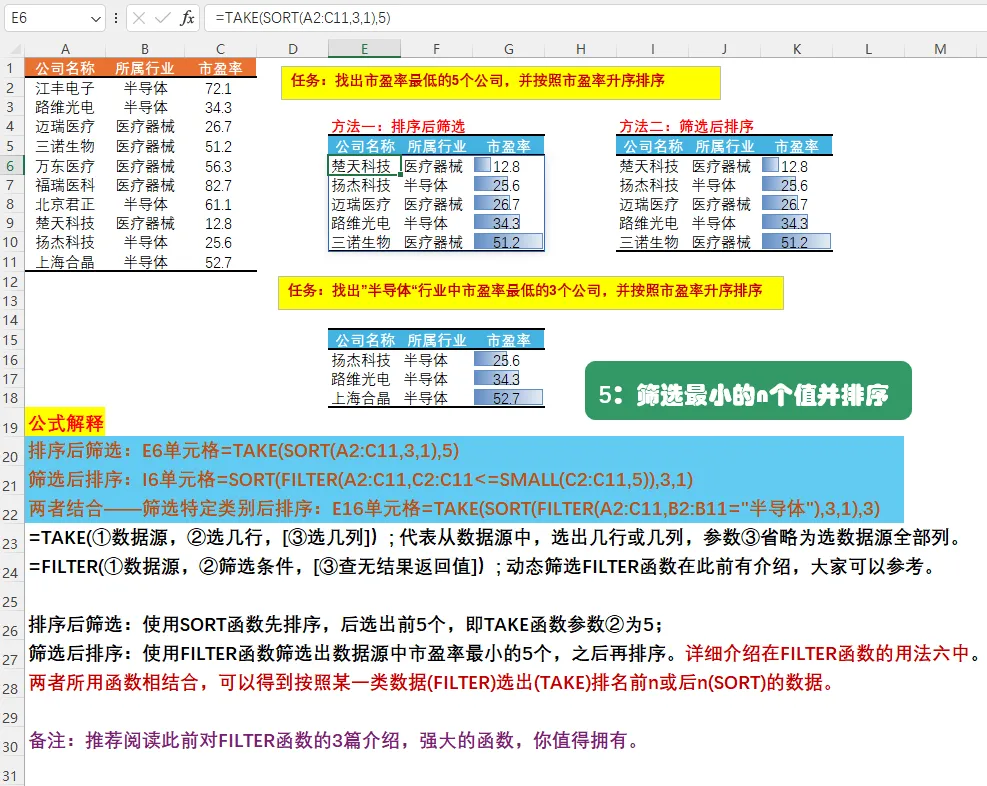The image size is (987, 786).
Task: Click the row 20 text 排序后筛选: E6单元格
Action: [x=244, y=451]
